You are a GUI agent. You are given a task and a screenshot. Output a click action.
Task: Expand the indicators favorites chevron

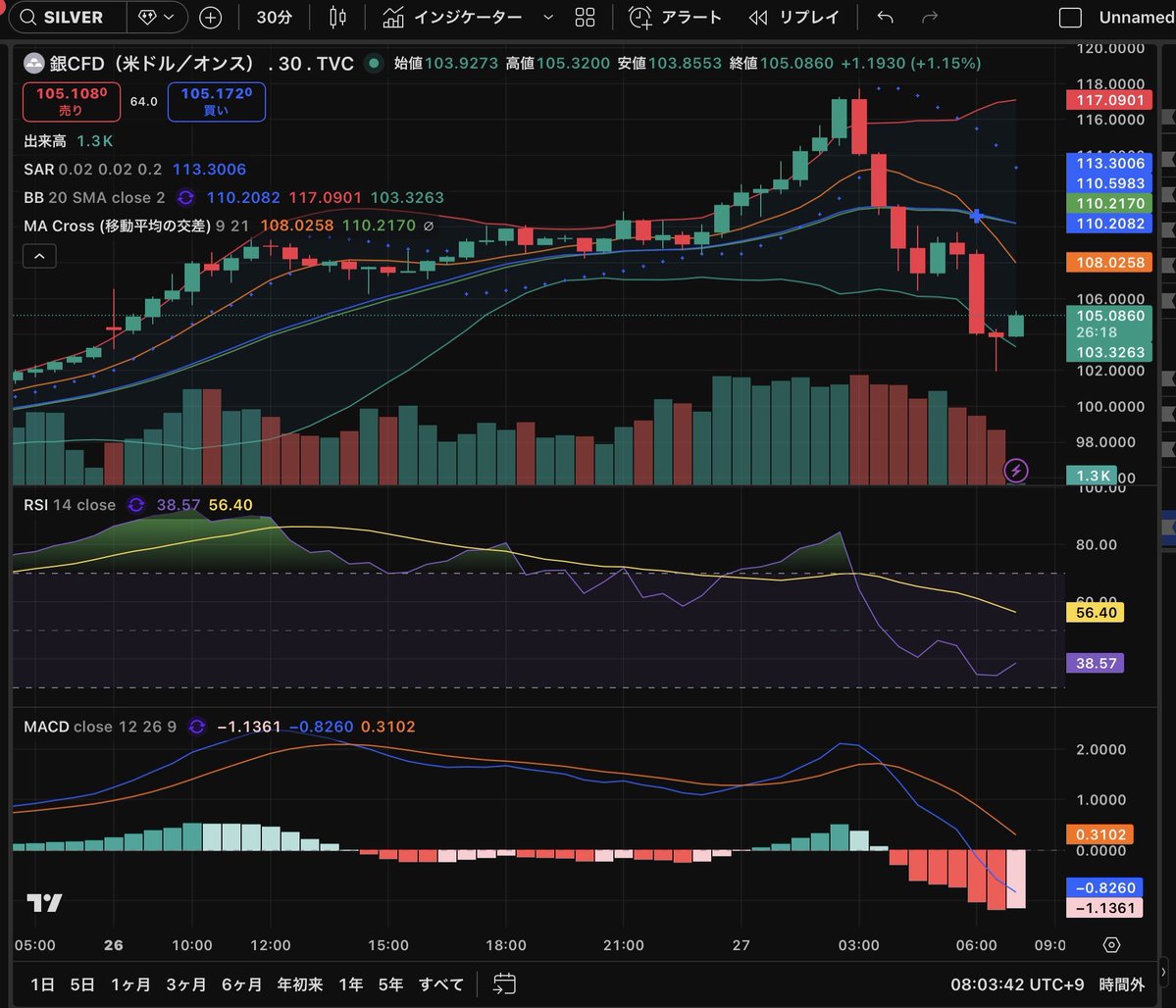click(x=548, y=18)
